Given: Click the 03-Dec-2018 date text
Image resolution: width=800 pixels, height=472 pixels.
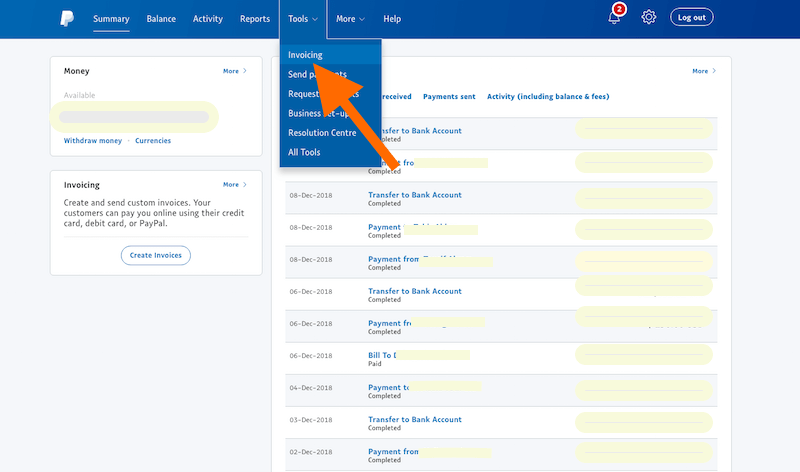Looking at the screenshot, I should (x=311, y=420).
